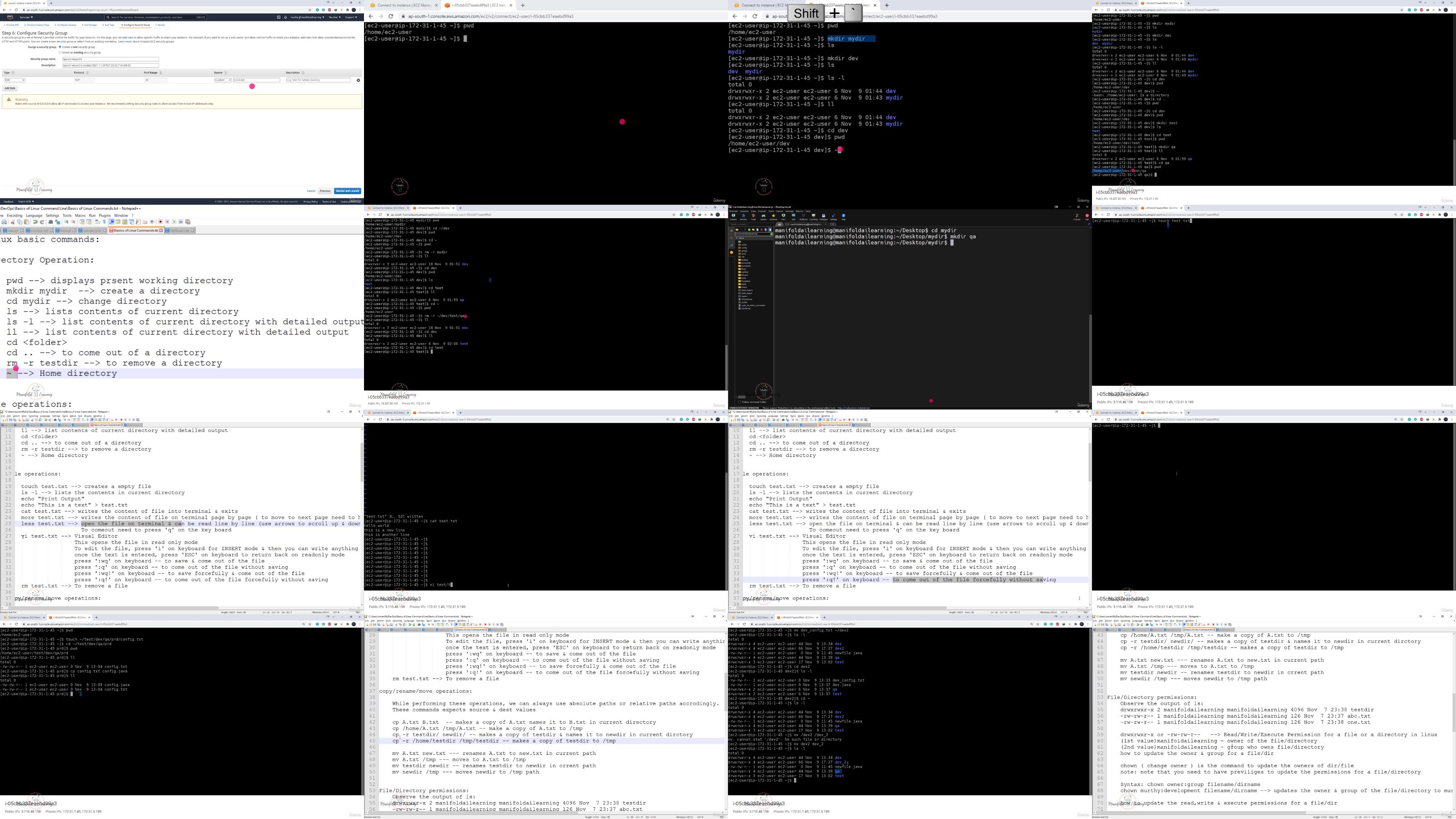
Task: Open MobaXterm Tunneling toolbar icon
Action: tap(814, 217)
